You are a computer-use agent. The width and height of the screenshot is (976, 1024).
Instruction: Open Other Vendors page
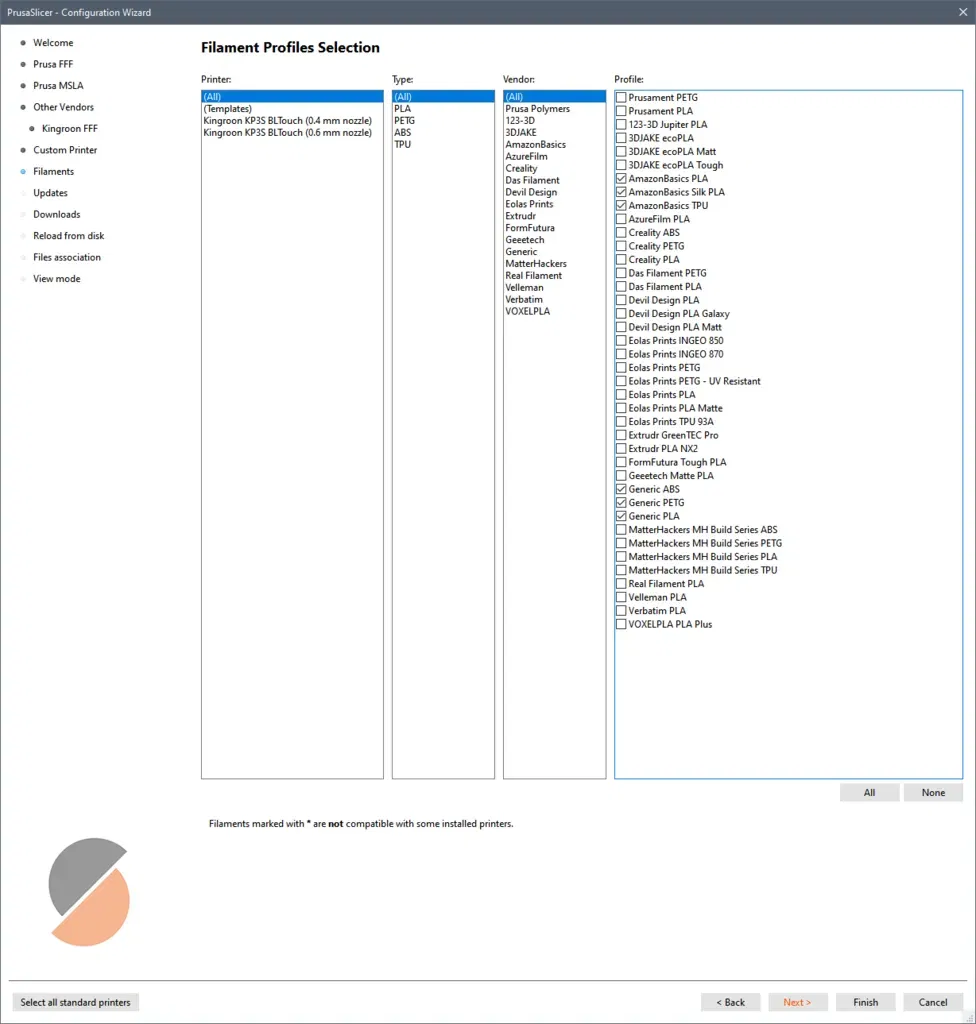[x=63, y=107]
